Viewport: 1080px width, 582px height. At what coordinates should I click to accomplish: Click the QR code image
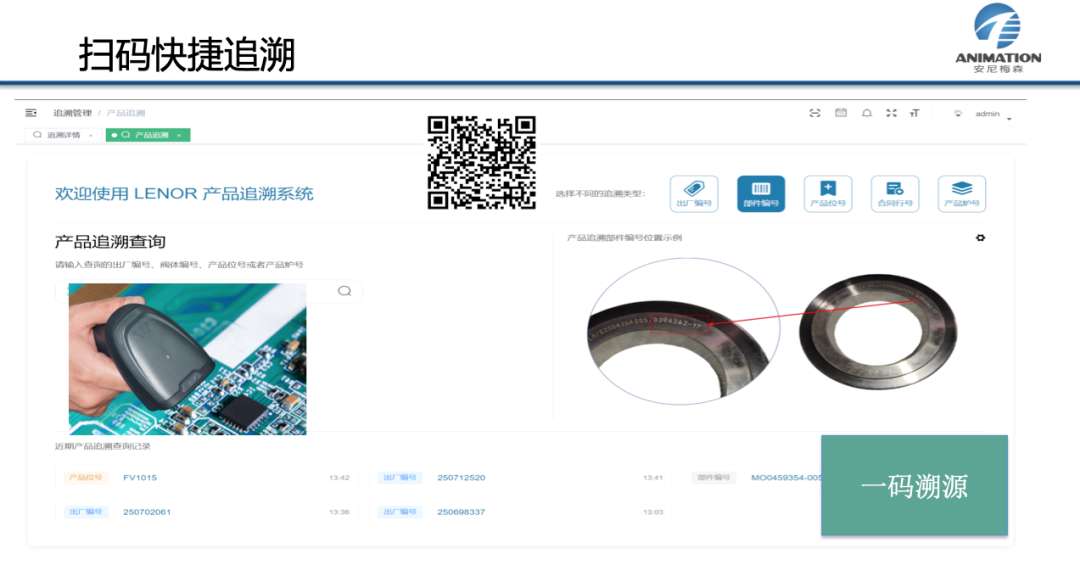(x=481, y=163)
